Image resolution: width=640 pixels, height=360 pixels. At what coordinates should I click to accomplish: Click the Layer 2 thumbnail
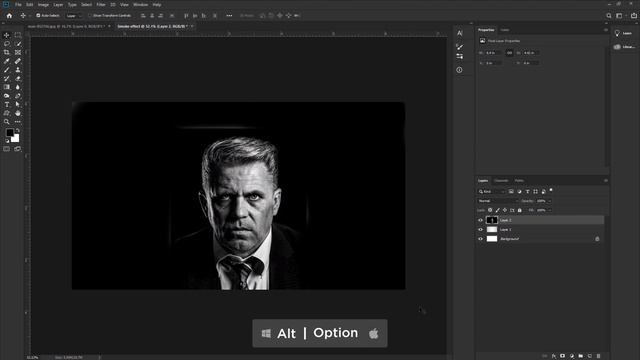tap(492, 220)
